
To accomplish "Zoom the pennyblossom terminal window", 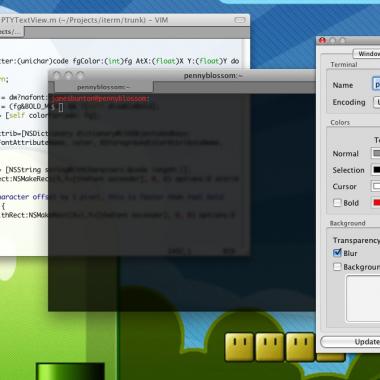I will click(x=80, y=76).
